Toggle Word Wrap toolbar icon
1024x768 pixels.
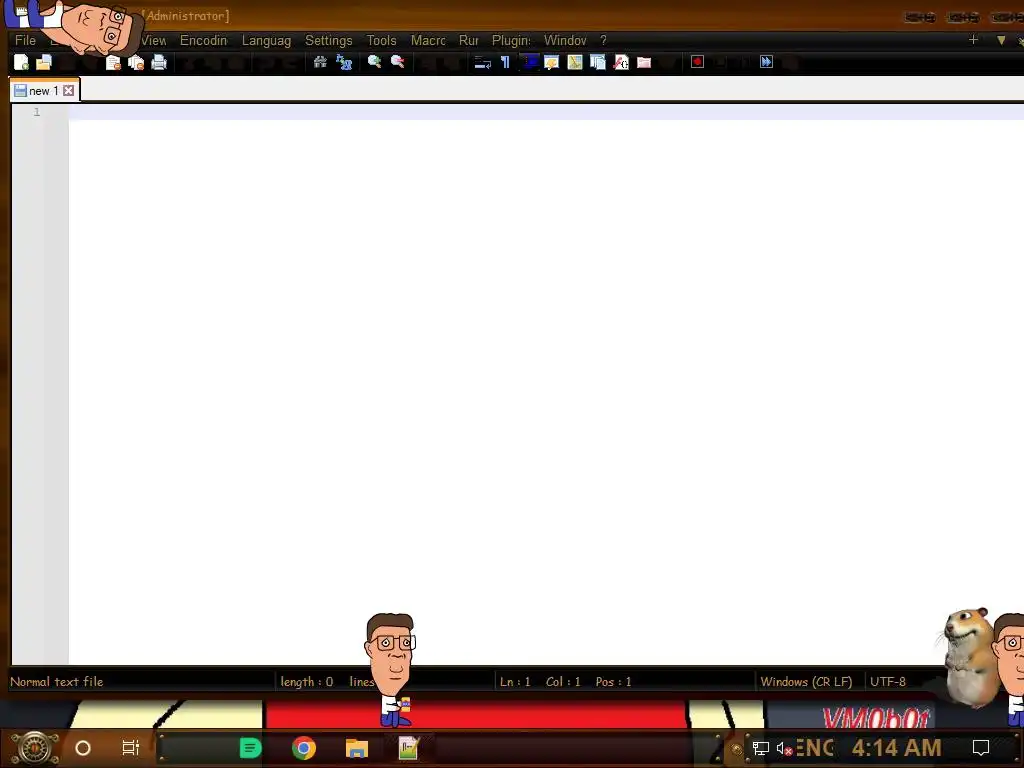[483, 62]
